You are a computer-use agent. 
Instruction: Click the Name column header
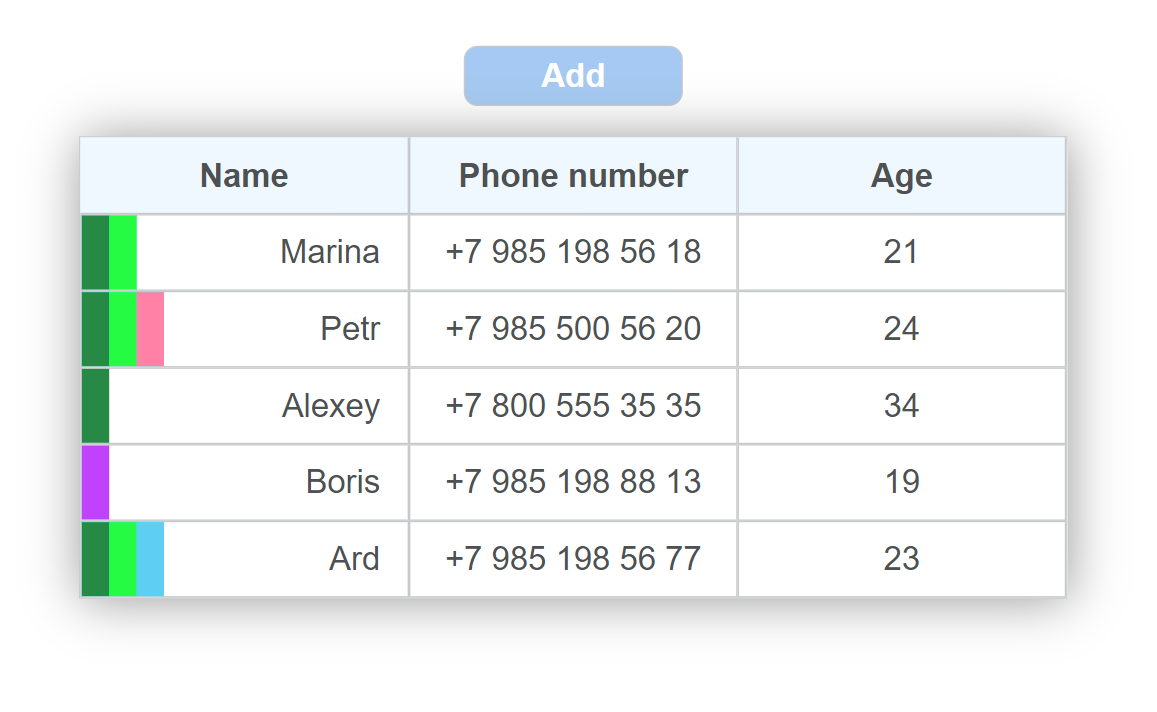(243, 175)
